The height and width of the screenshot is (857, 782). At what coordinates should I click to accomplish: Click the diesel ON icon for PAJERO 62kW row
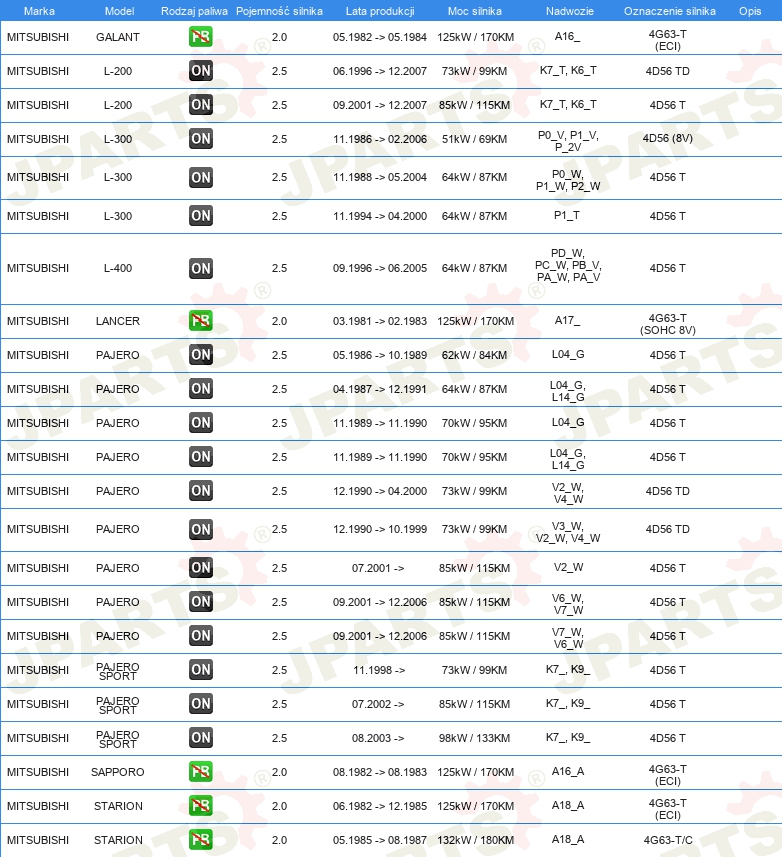click(201, 355)
